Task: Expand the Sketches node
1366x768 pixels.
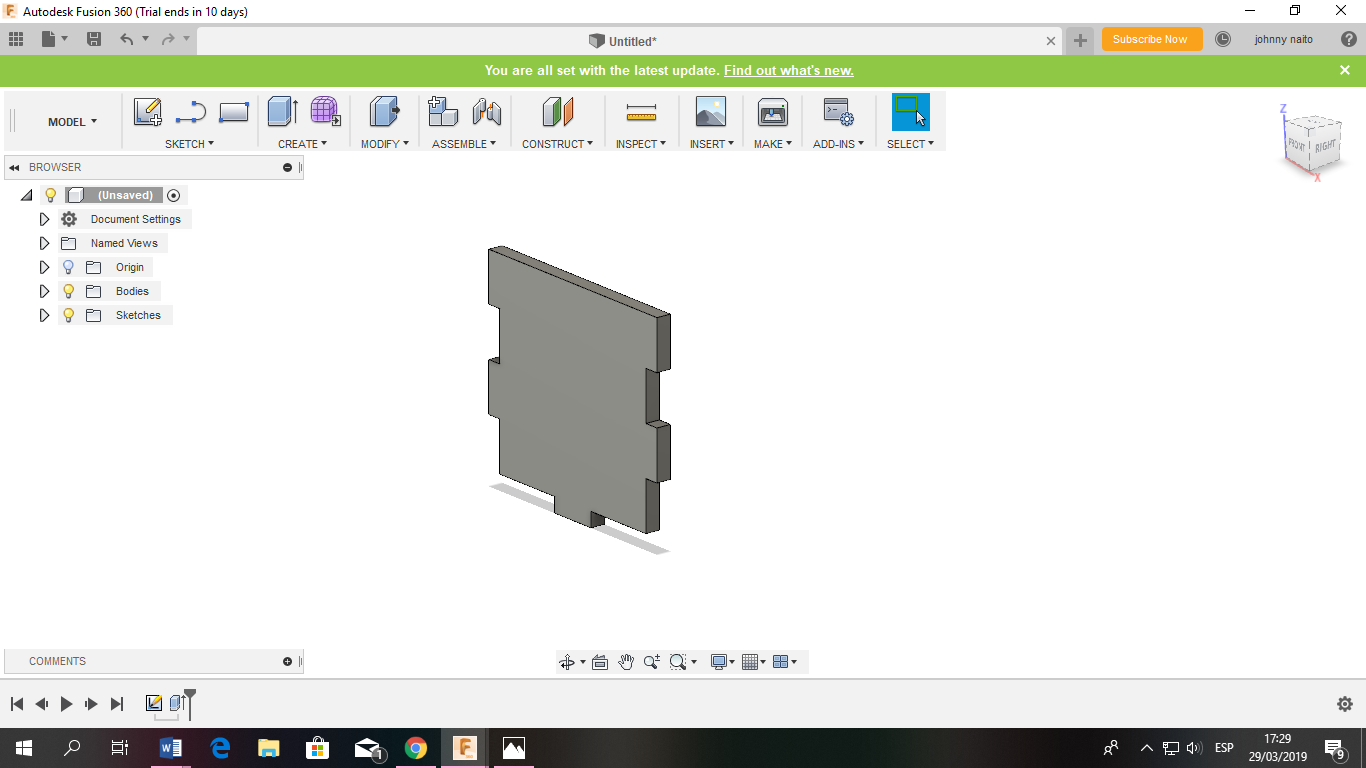Action: coord(44,315)
